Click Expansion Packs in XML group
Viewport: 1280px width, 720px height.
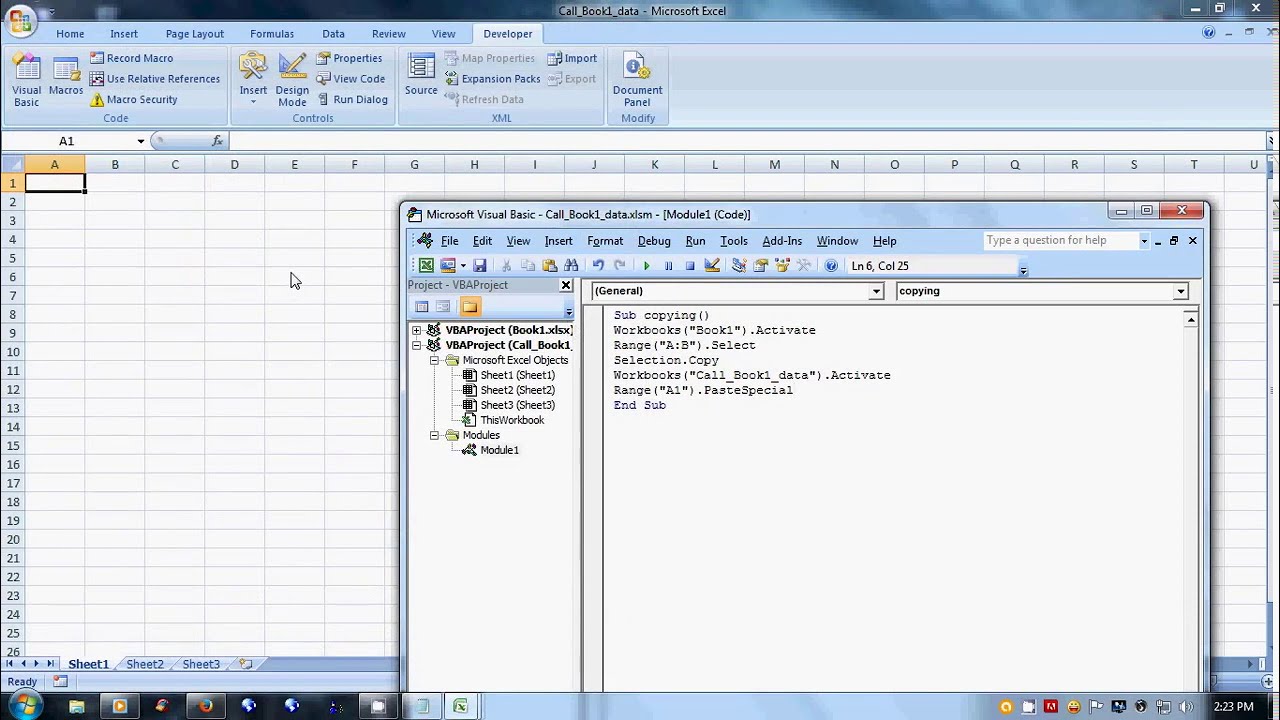pos(493,79)
